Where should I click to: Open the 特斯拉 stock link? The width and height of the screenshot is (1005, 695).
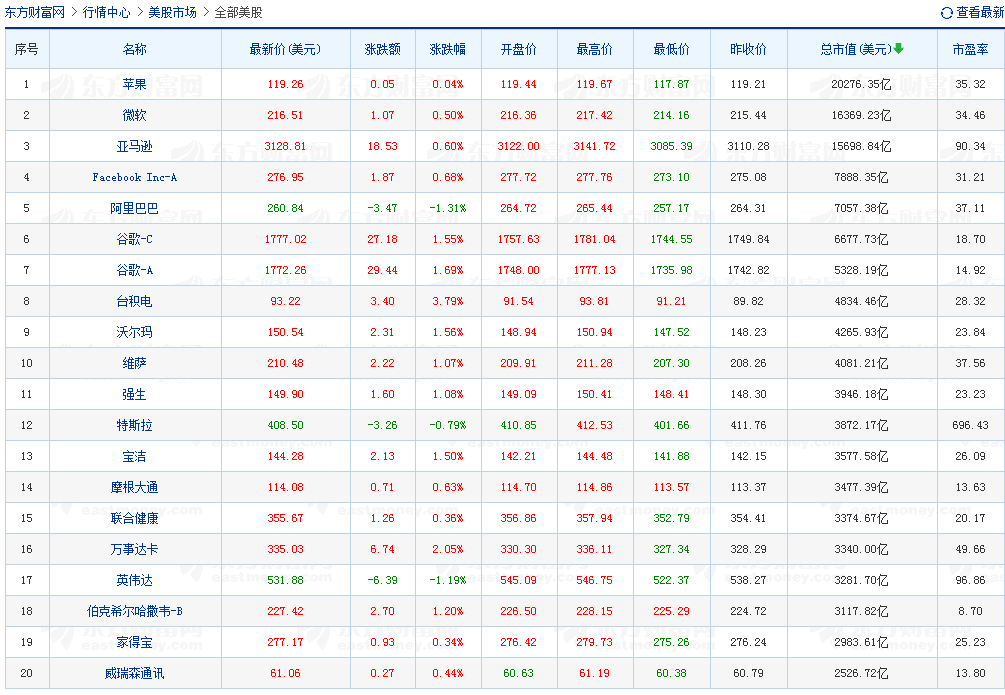(x=135, y=425)
